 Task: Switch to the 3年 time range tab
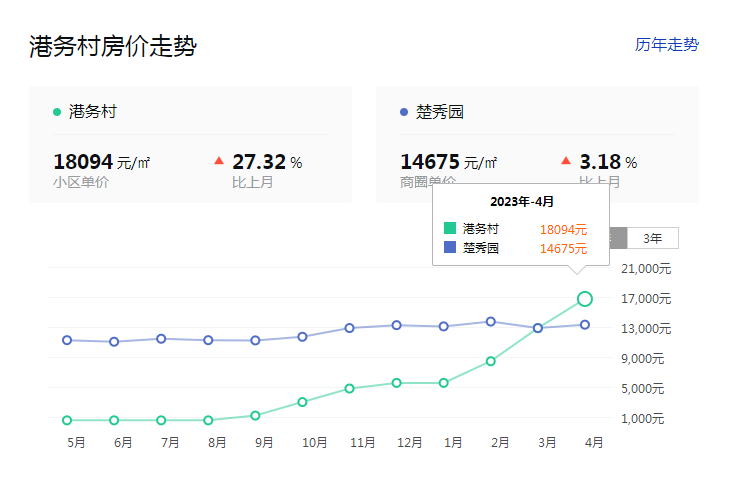click(652, 238)
